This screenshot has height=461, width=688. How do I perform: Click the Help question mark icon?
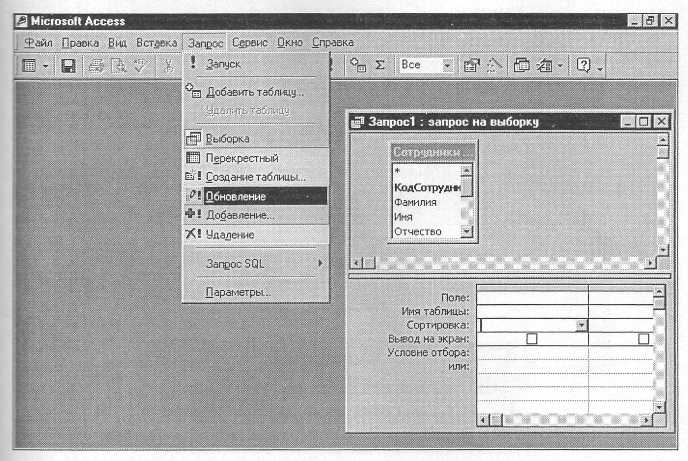583,65
